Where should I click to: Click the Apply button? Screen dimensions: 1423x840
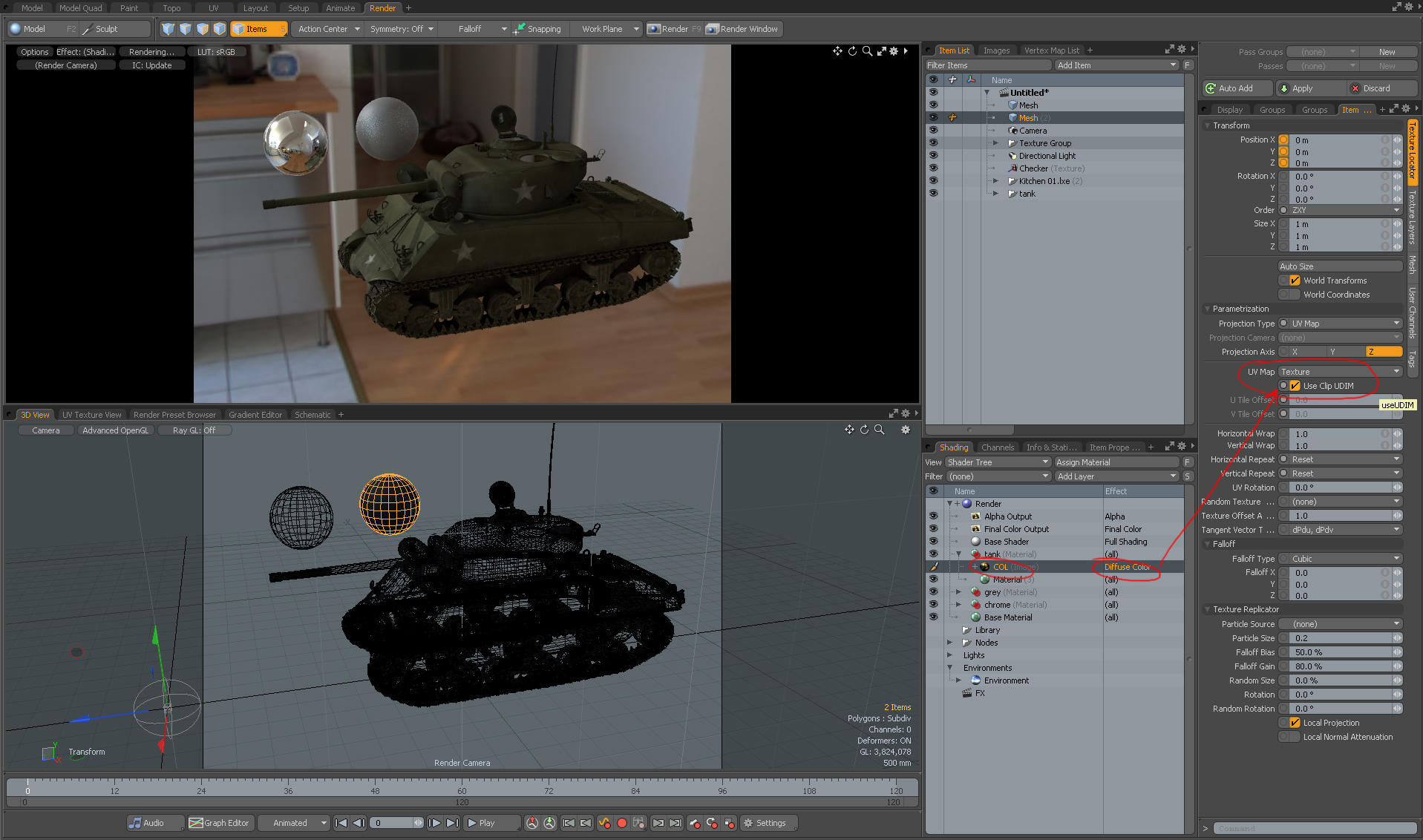1310,88
